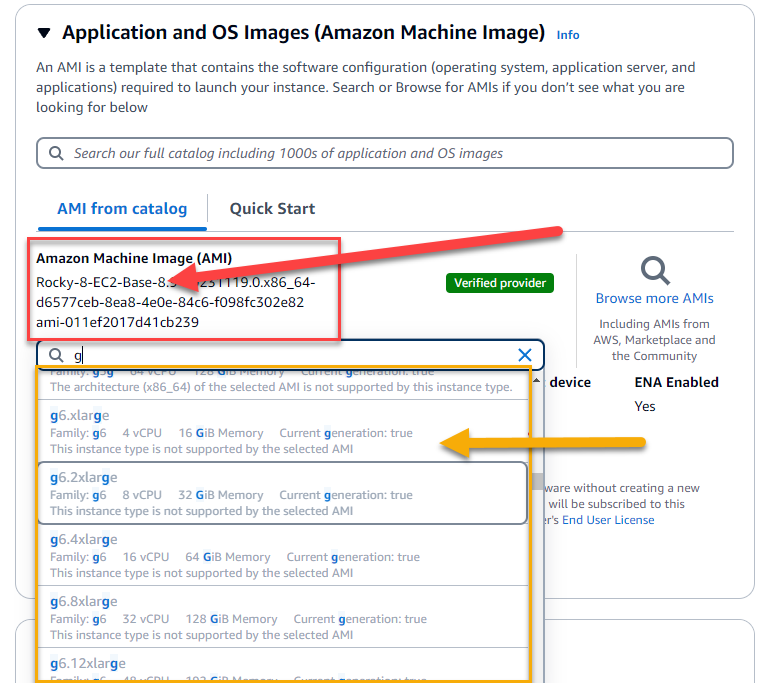This screenshot has width=763, height=683.
Task: Focus the instance type filter box containing "g"
Action: [290, 355]
